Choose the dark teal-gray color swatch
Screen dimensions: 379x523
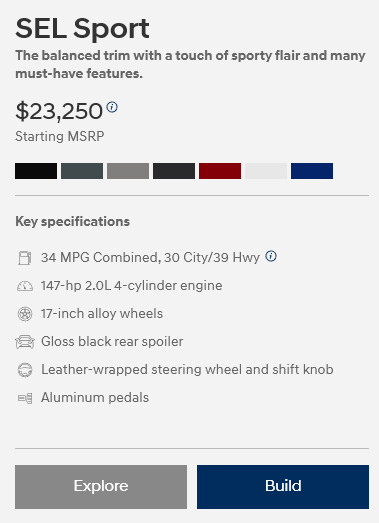(82, 171)
